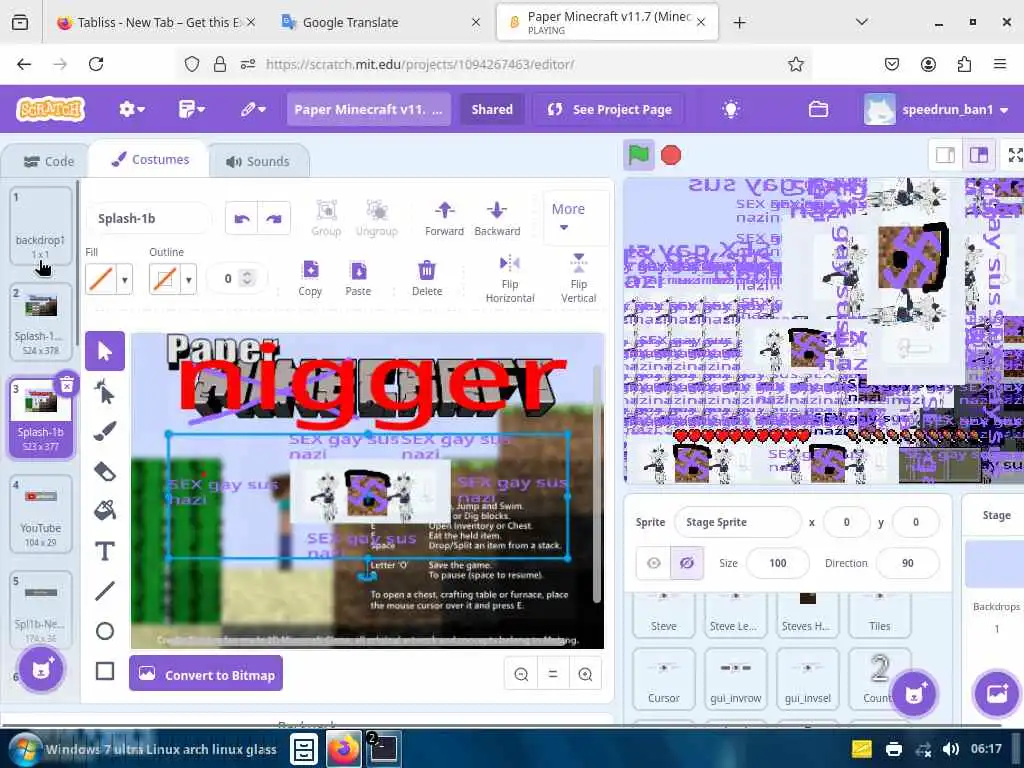
Task: Open the speedrun_ban1 account menu
Action: tap(937, 109)
